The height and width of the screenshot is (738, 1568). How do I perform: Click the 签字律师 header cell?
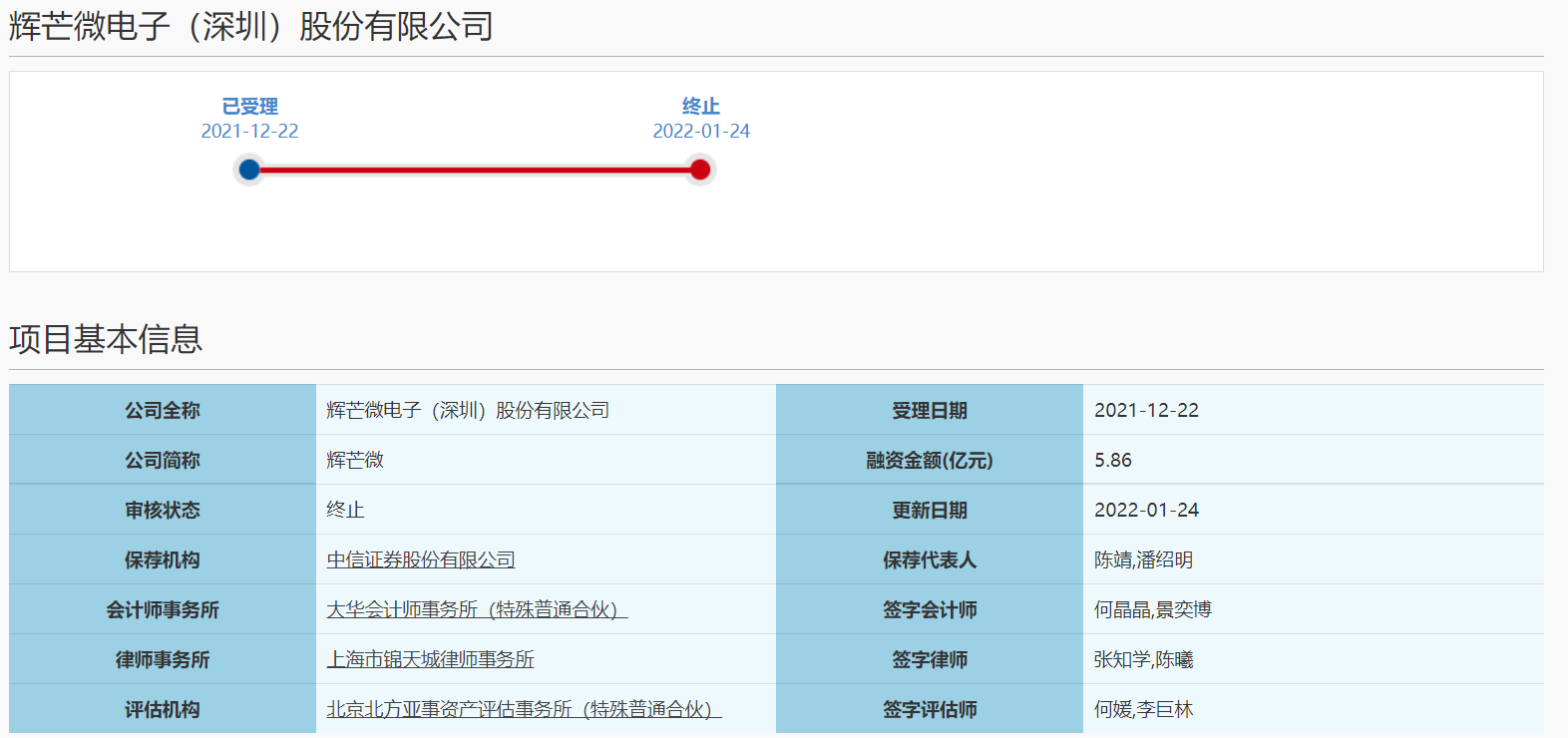pos(930,659)
